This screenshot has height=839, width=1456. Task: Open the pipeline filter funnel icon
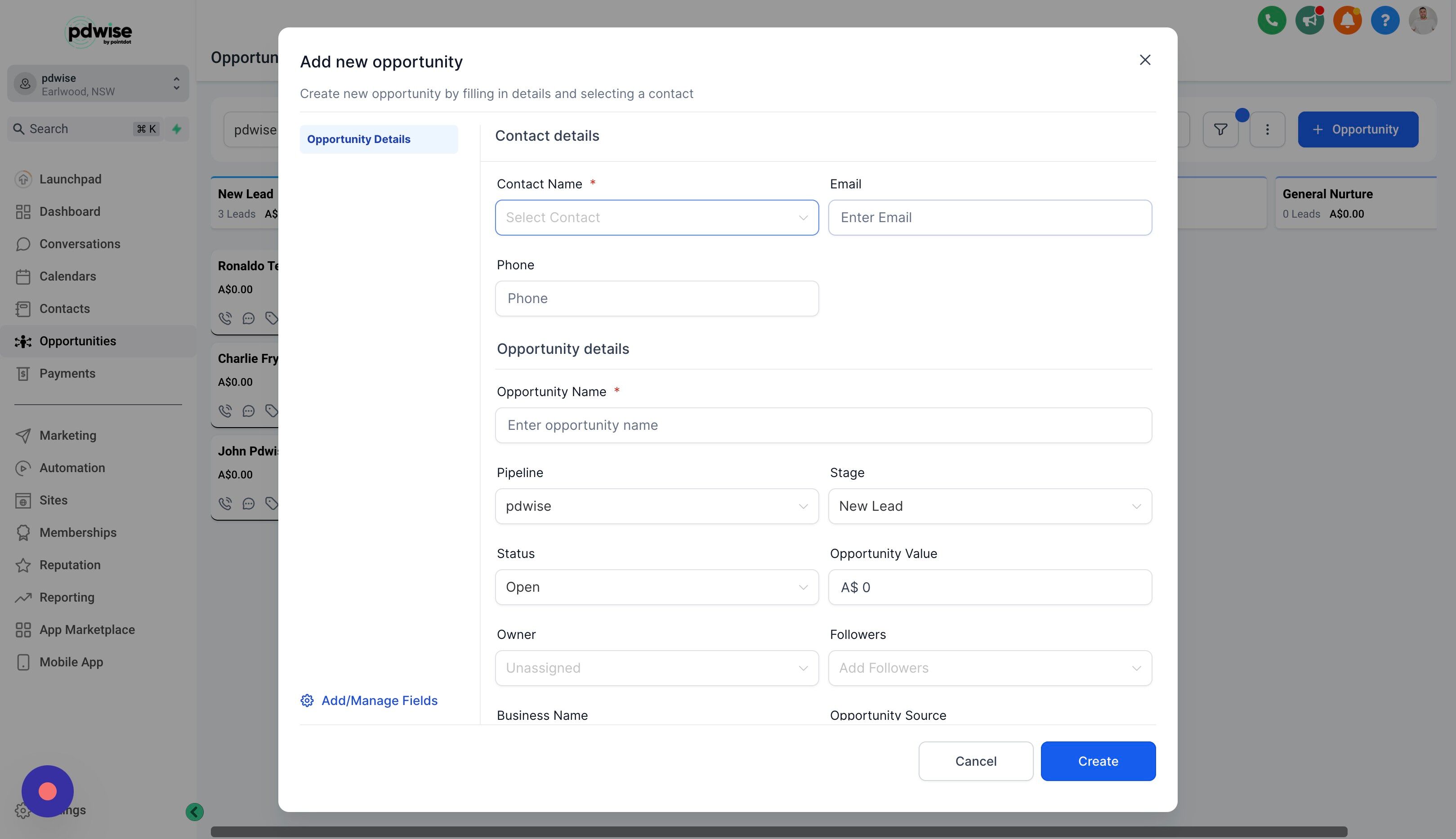(x=1220, y=129)
